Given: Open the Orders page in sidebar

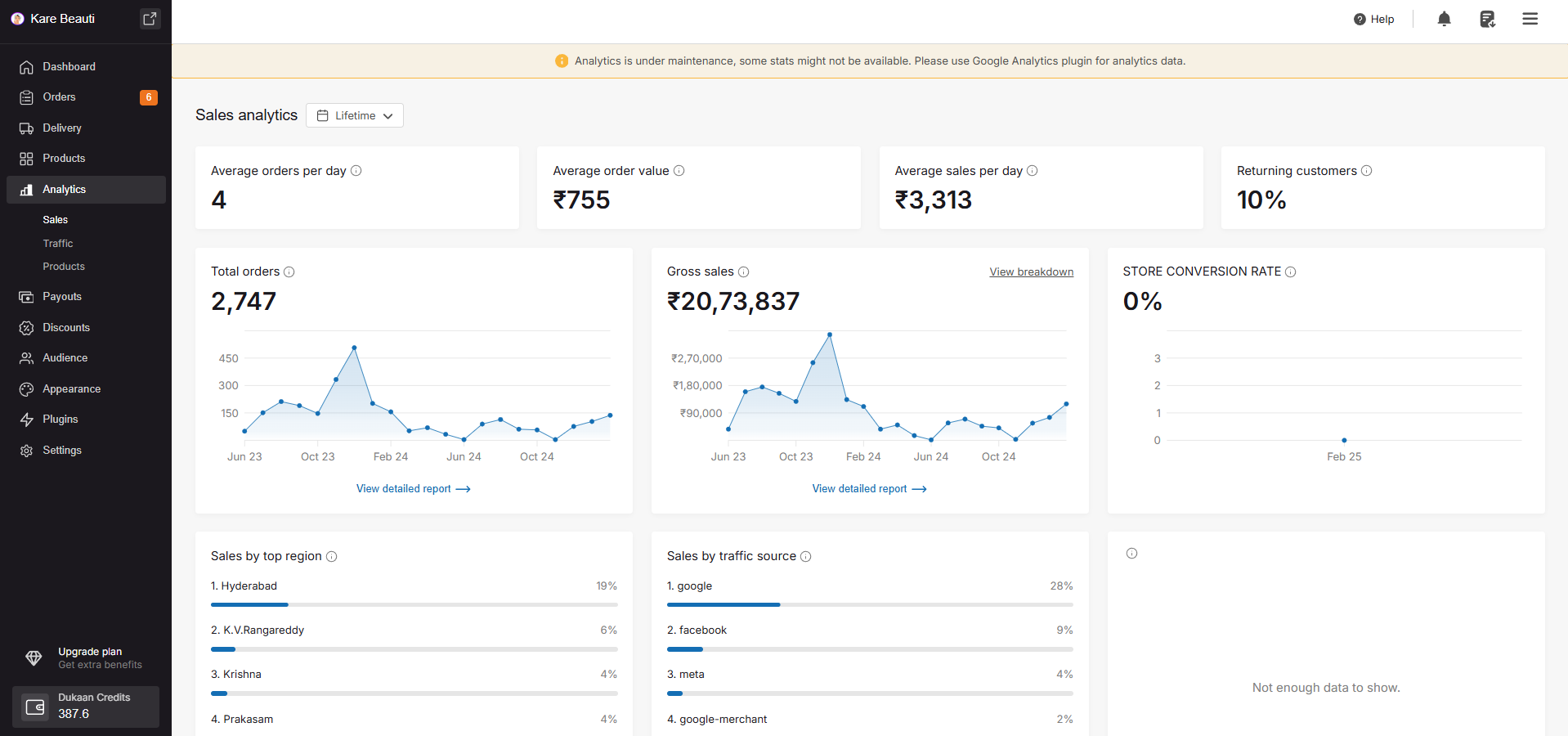Looking at the screenshot, I should tap(59, 97).
